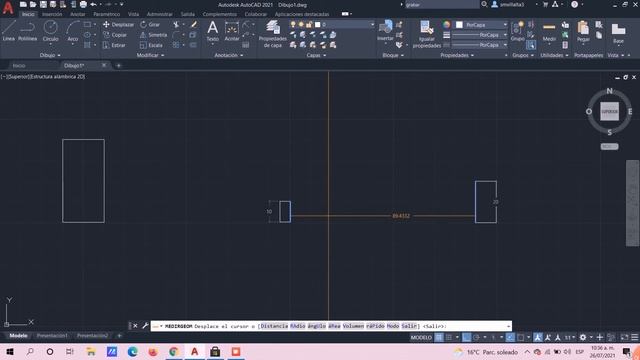Toggle ortho mode in status bar
The height and width of the screenshot is (360, 640).
pyautogui.click(x=466, y=337)
